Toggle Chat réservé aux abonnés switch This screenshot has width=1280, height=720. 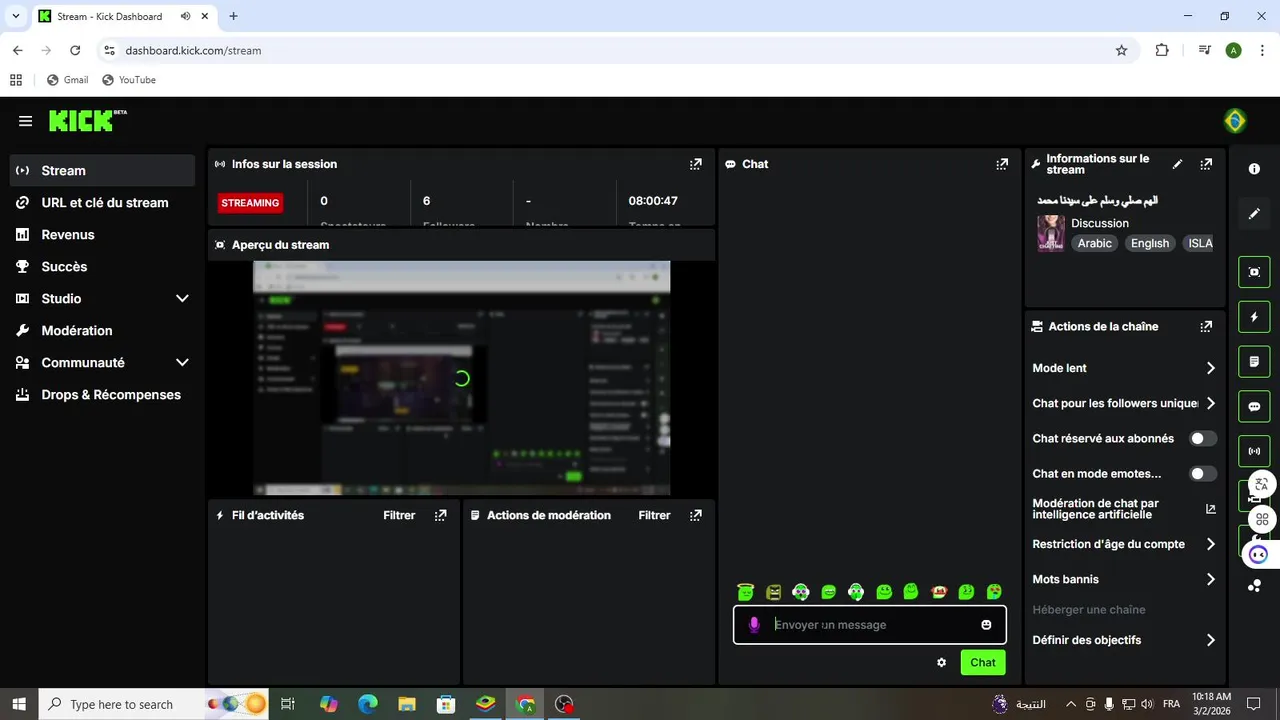tap(1203, 438)
